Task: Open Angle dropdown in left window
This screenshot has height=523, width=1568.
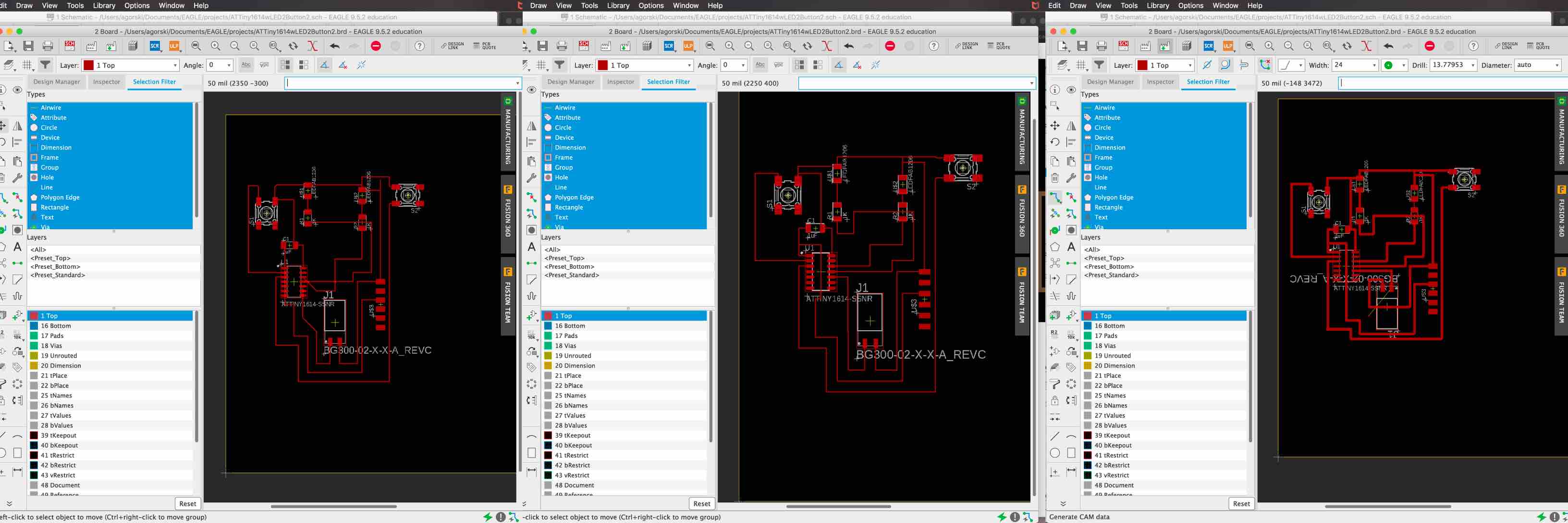Action: [220, 65]
